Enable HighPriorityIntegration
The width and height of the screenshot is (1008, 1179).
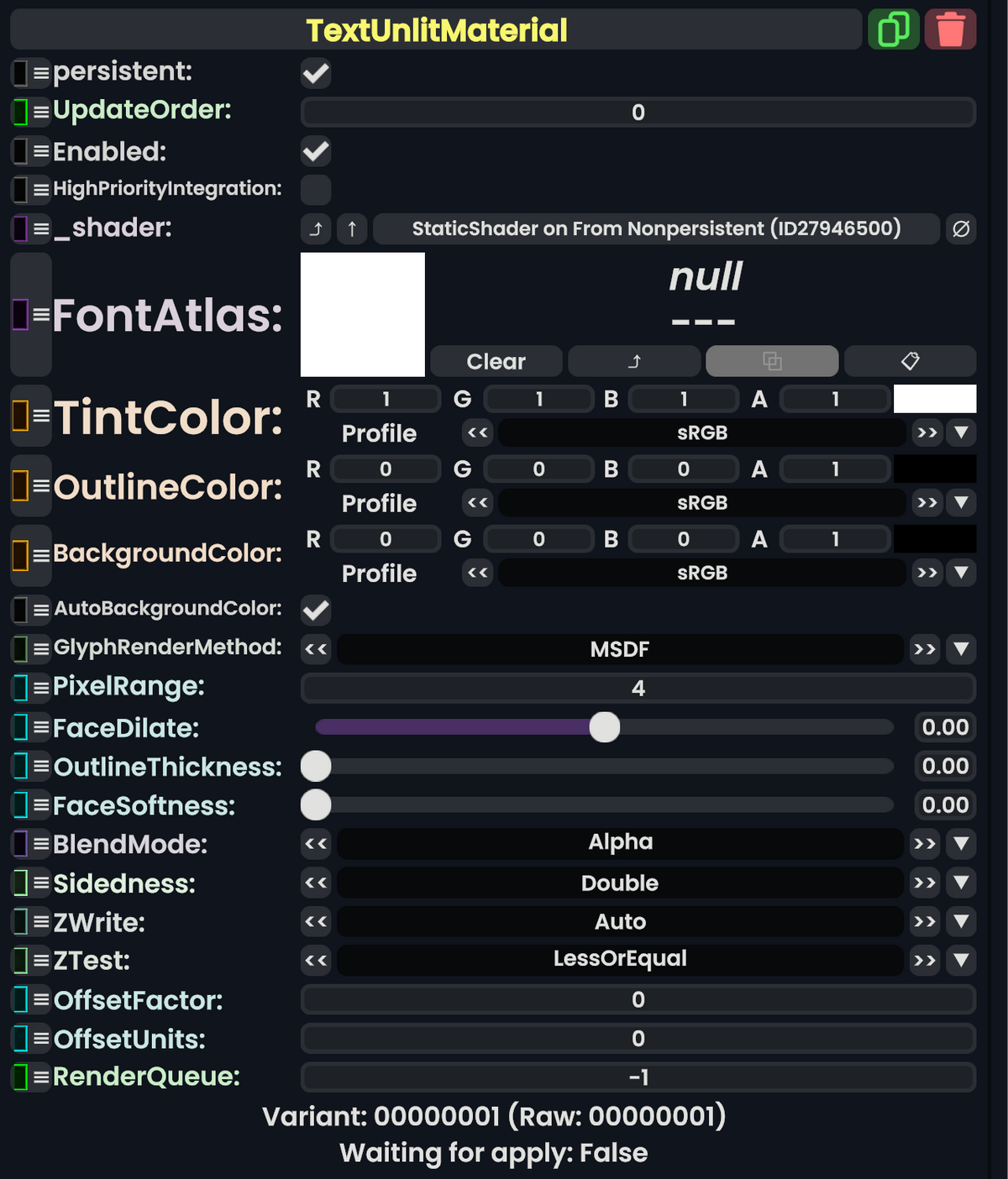tap(315, 190)
